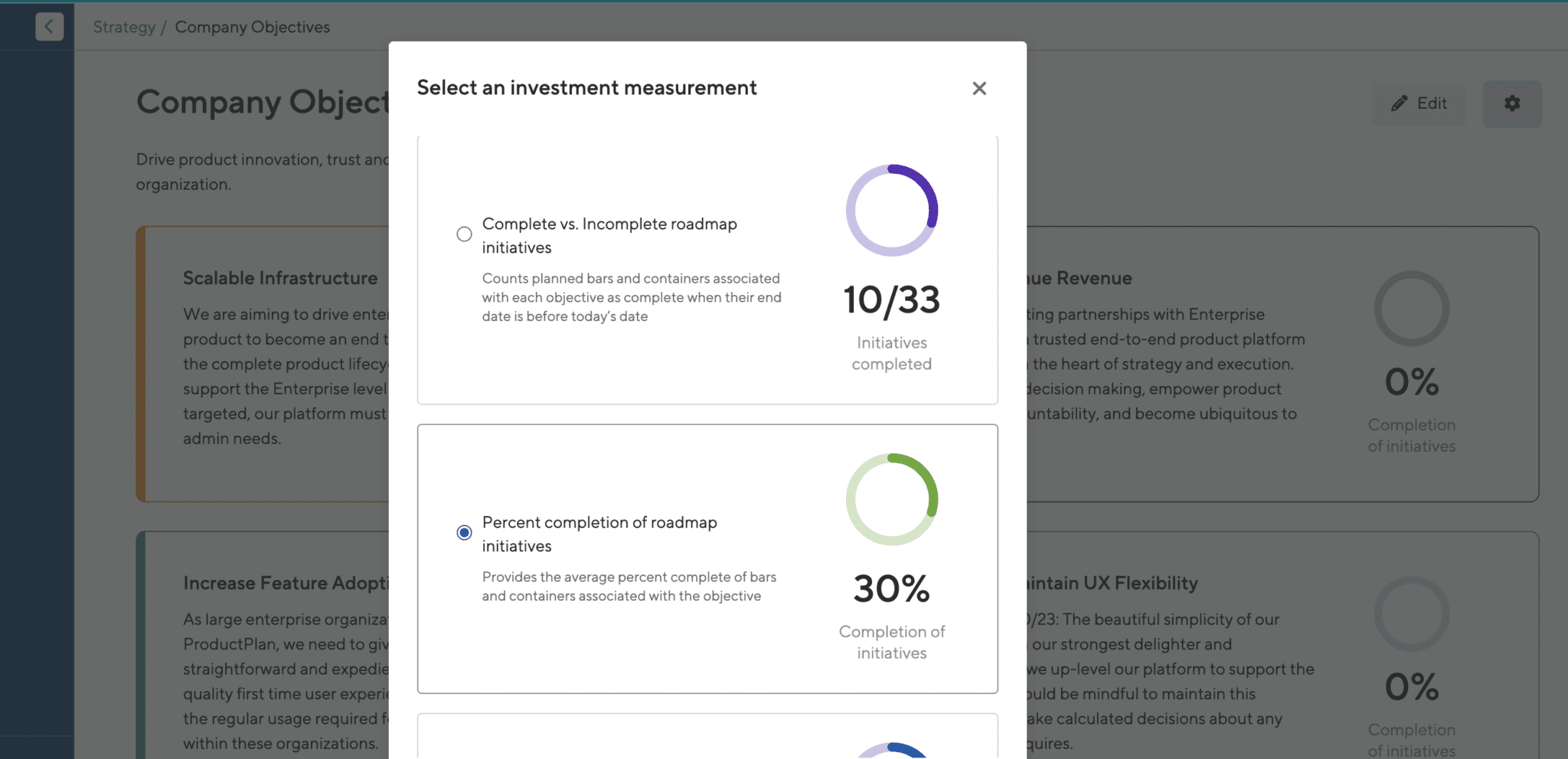1568x759 pixels.
Task: Click the 30% completion progress indicator
Action: 890,588
